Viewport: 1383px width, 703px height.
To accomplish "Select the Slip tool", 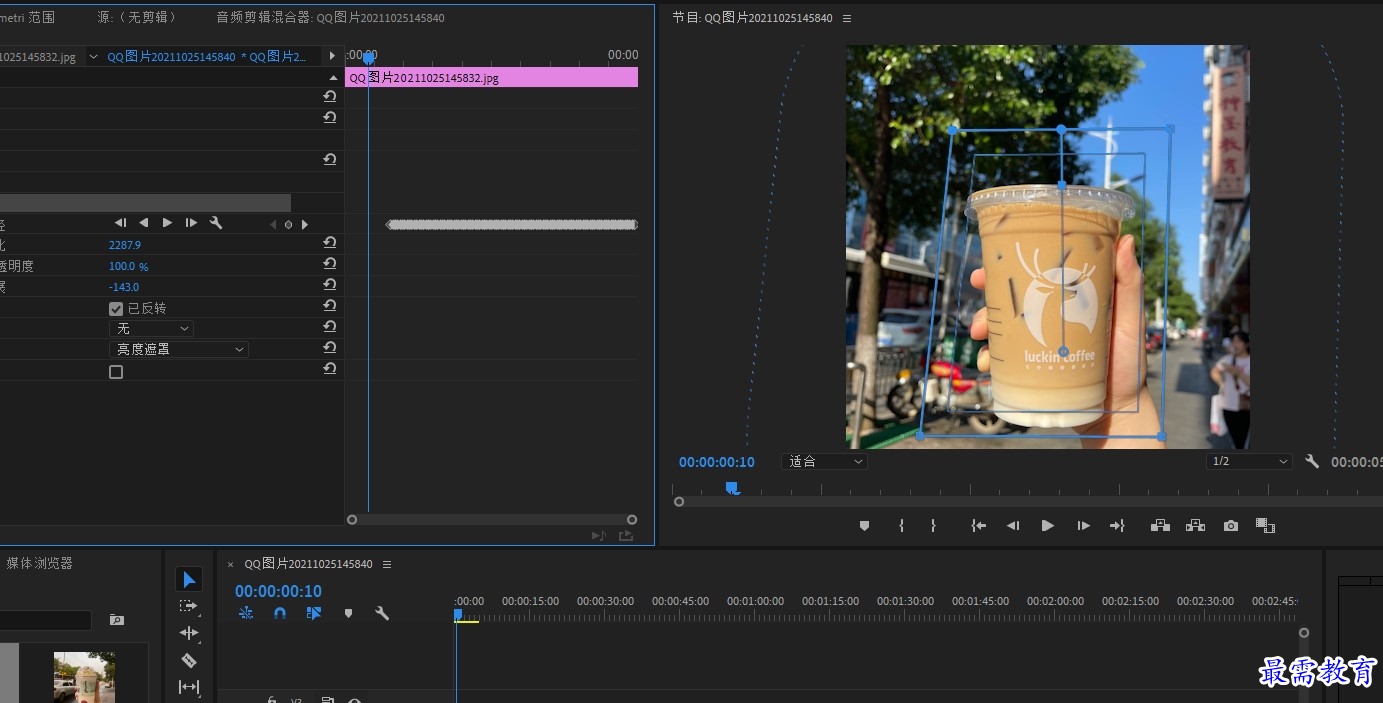I will coord(188,687).
